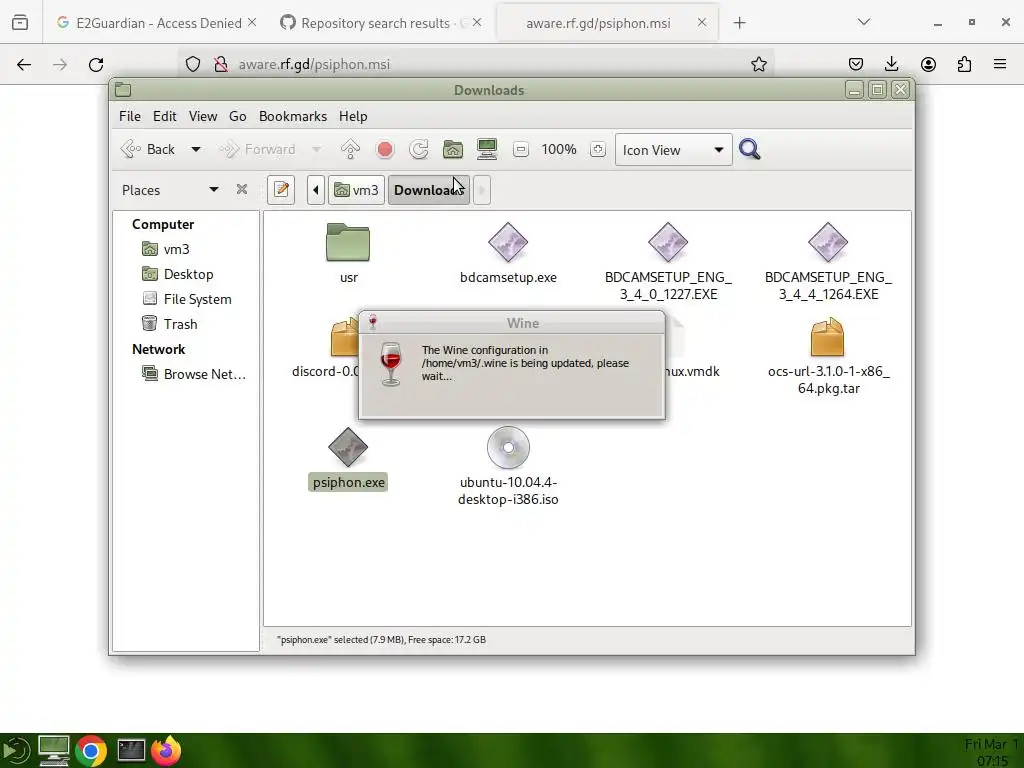
Task: Click Firefox back arrow
Action: [24, 64]
